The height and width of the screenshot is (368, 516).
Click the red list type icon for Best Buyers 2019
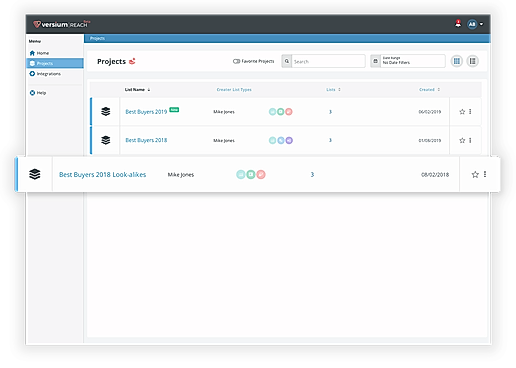(x=289, y=112)
